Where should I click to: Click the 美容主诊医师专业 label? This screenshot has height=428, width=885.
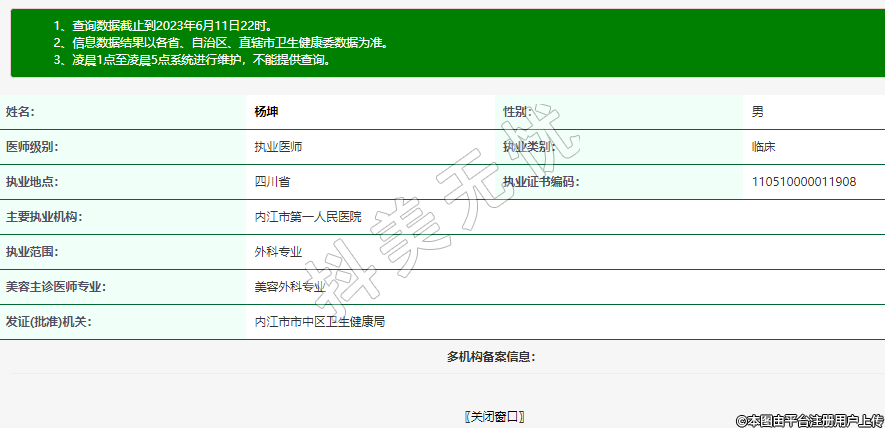56,287
